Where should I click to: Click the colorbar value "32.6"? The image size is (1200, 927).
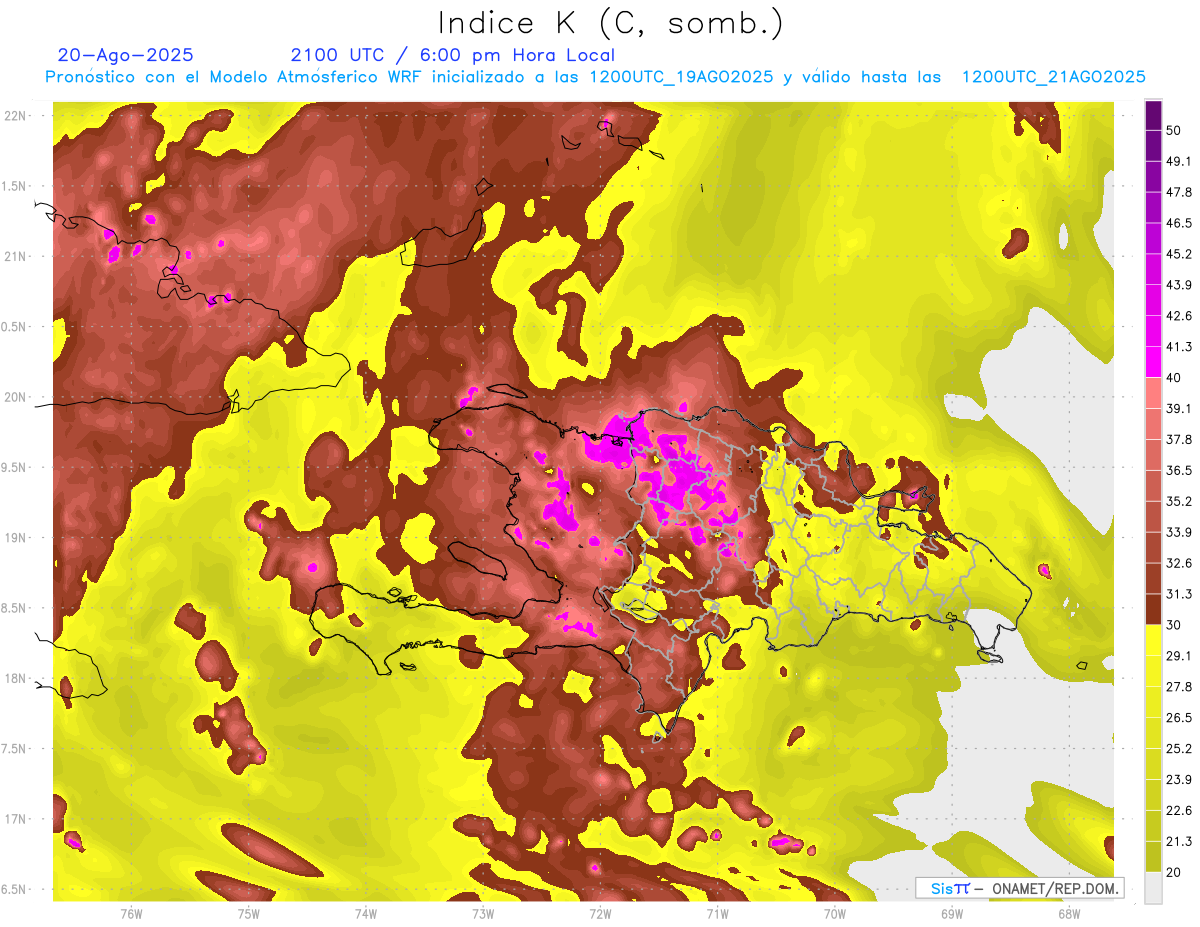pyautogui.click(x=1178, y=563)
